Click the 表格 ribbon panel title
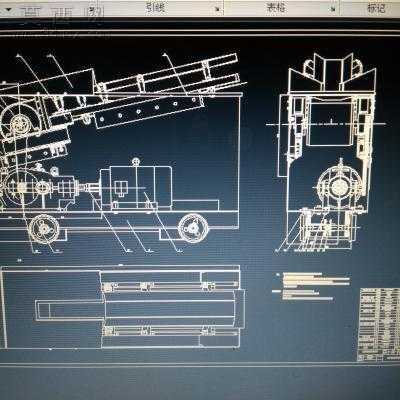400x400 pixels. tap(276, 7)
